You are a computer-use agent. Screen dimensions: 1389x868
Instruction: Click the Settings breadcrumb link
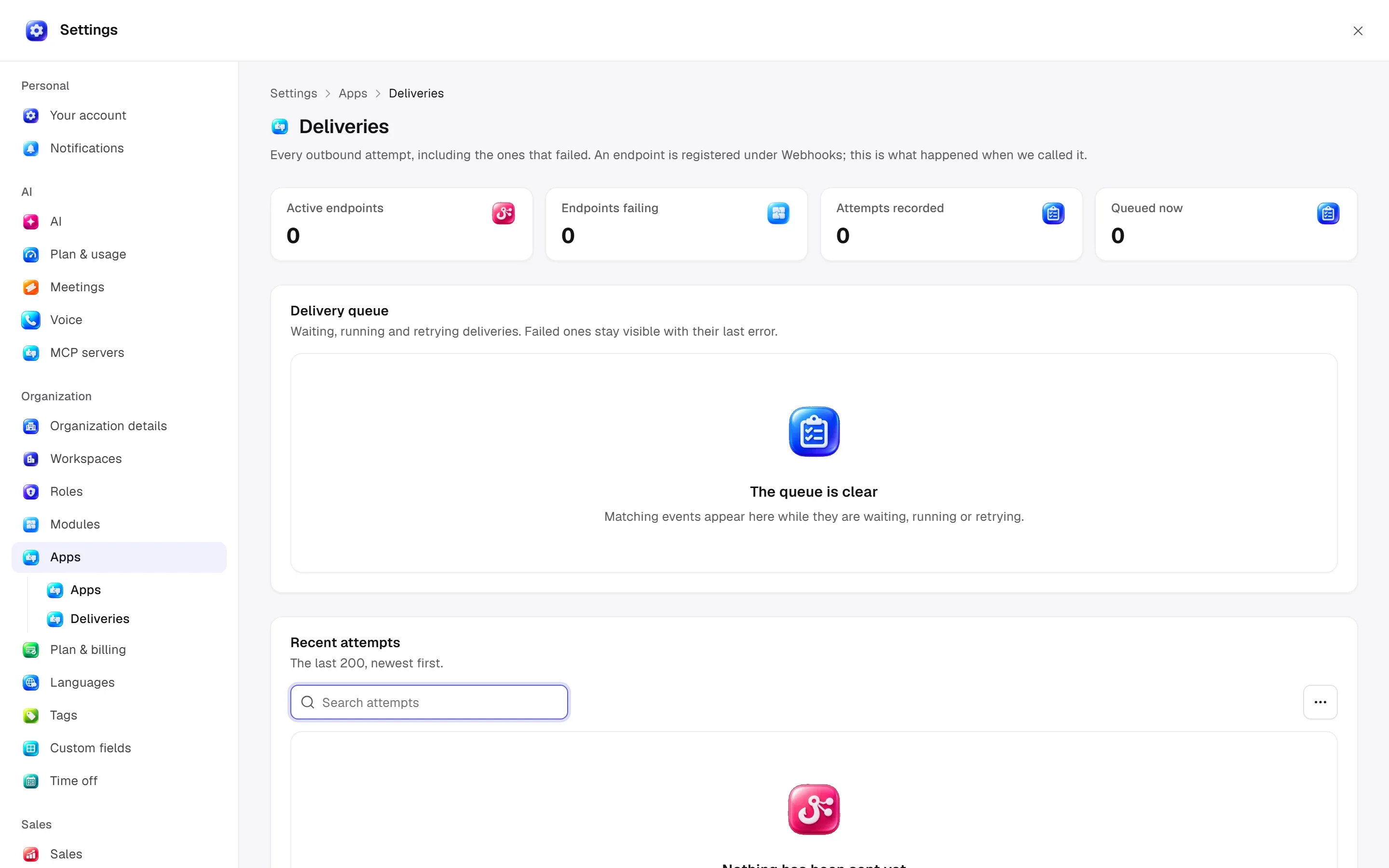tap(293, 94)
